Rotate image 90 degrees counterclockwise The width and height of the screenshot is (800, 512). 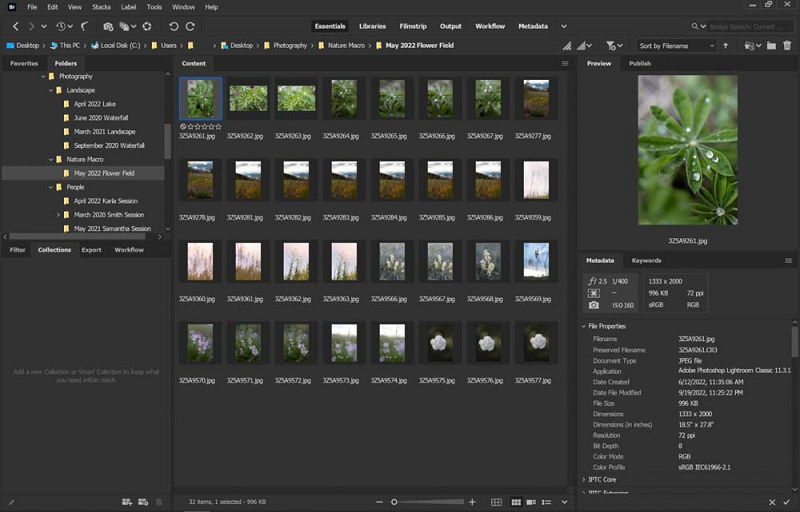tap(174, 26)
